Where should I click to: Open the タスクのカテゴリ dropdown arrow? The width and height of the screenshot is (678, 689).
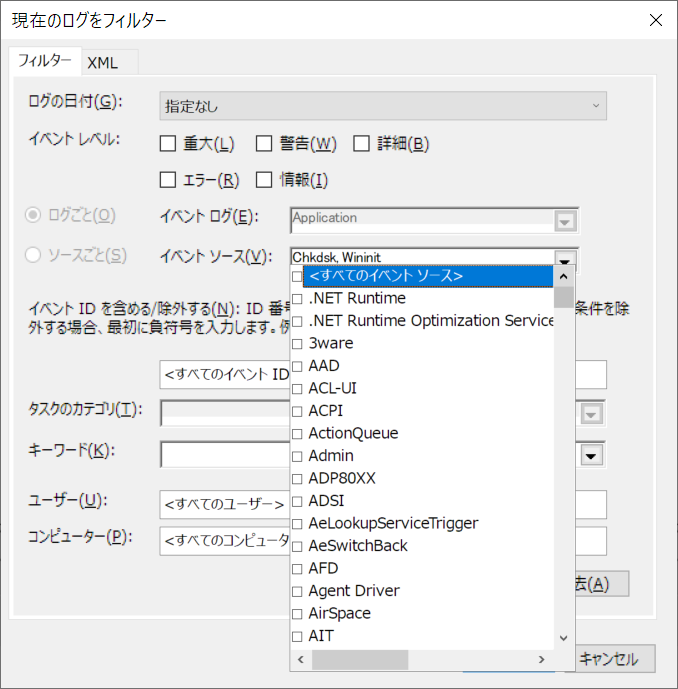(x=591, y=414)
